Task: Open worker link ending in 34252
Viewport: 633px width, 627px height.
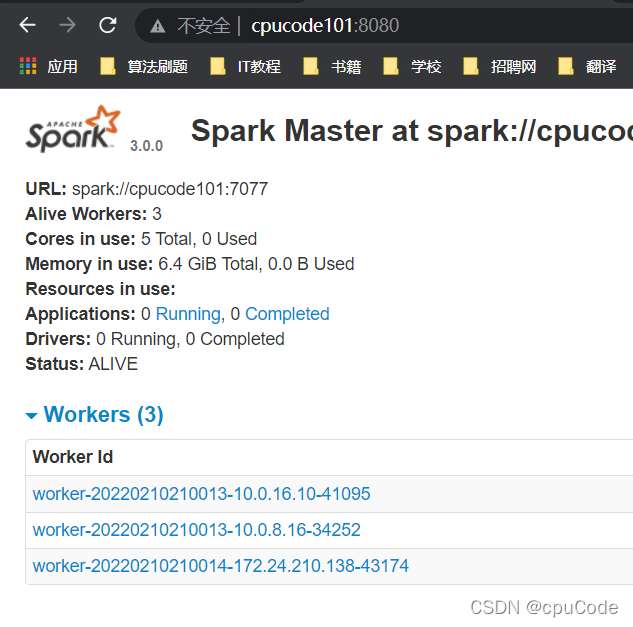Action: [x=196, y=530]
